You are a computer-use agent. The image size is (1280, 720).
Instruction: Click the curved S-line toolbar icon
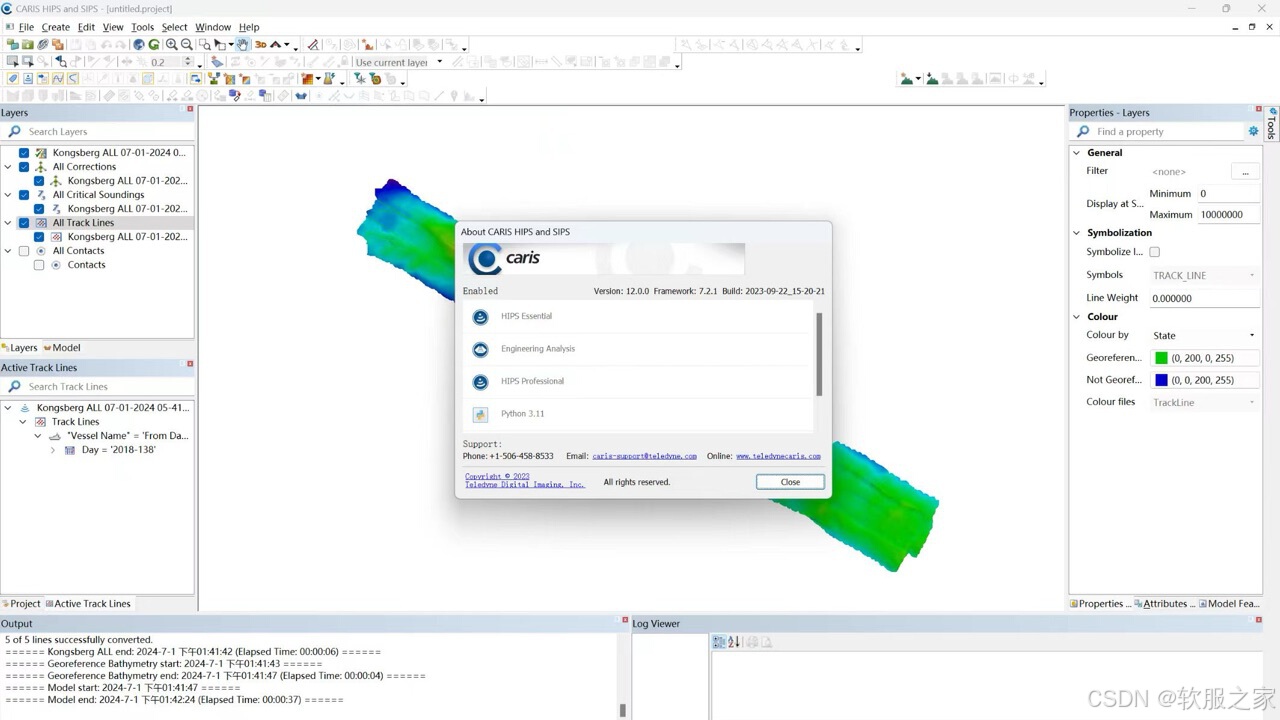[x=73, y=79]
